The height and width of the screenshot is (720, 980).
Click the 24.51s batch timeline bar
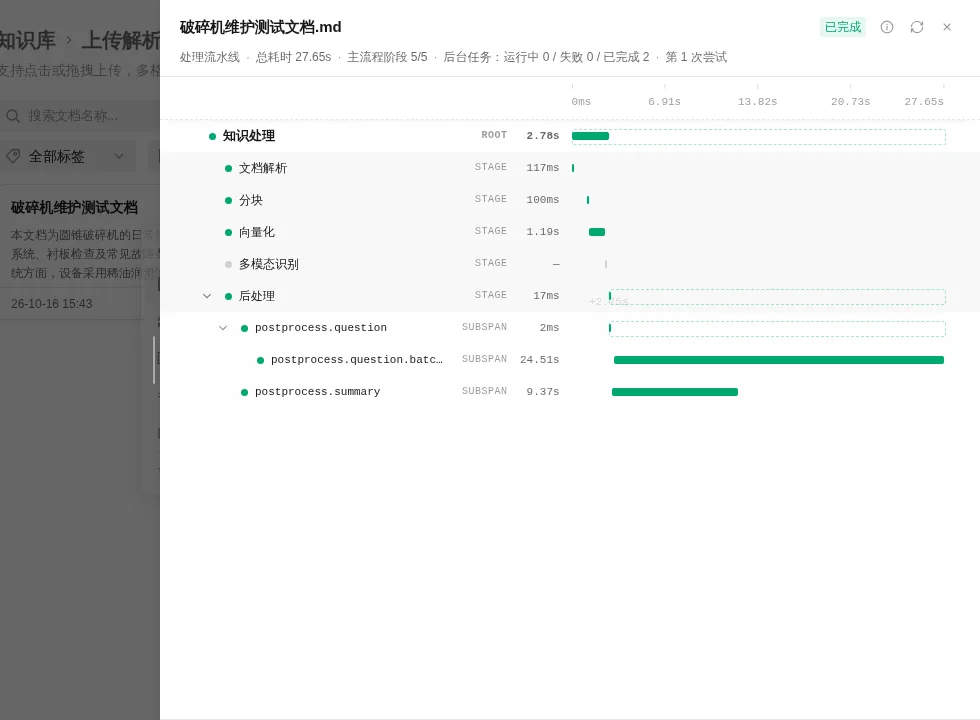click(779, 360)
